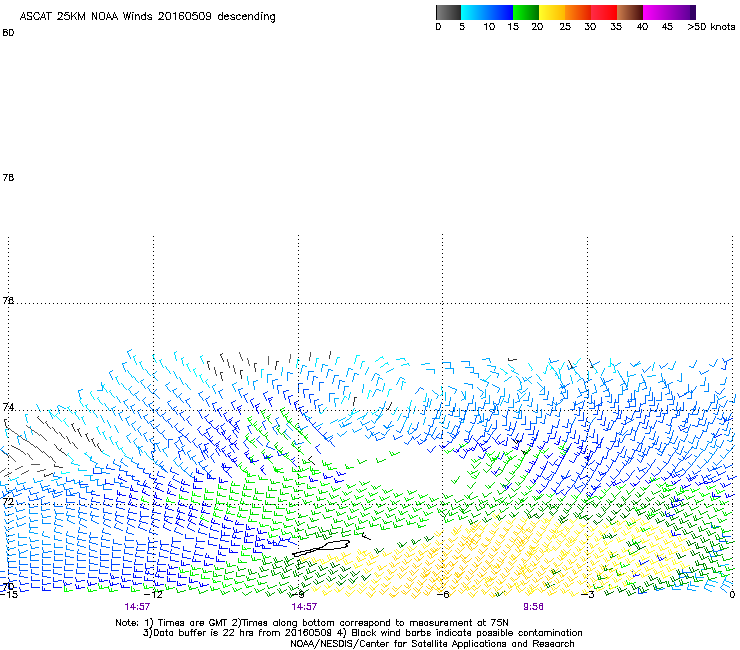This screenshot has width=740, height=650.
Task: Click the longitude label '-12'
Action: point(153,594)
